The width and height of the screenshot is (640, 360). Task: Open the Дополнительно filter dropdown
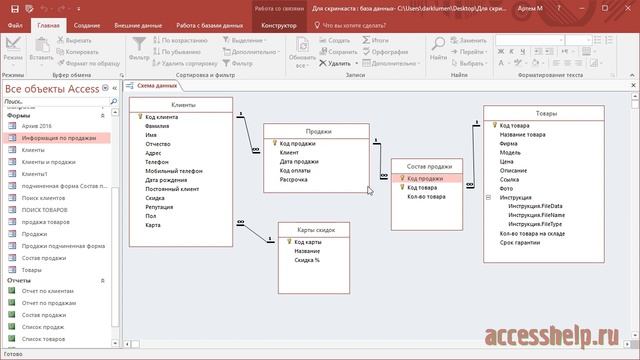251,52
